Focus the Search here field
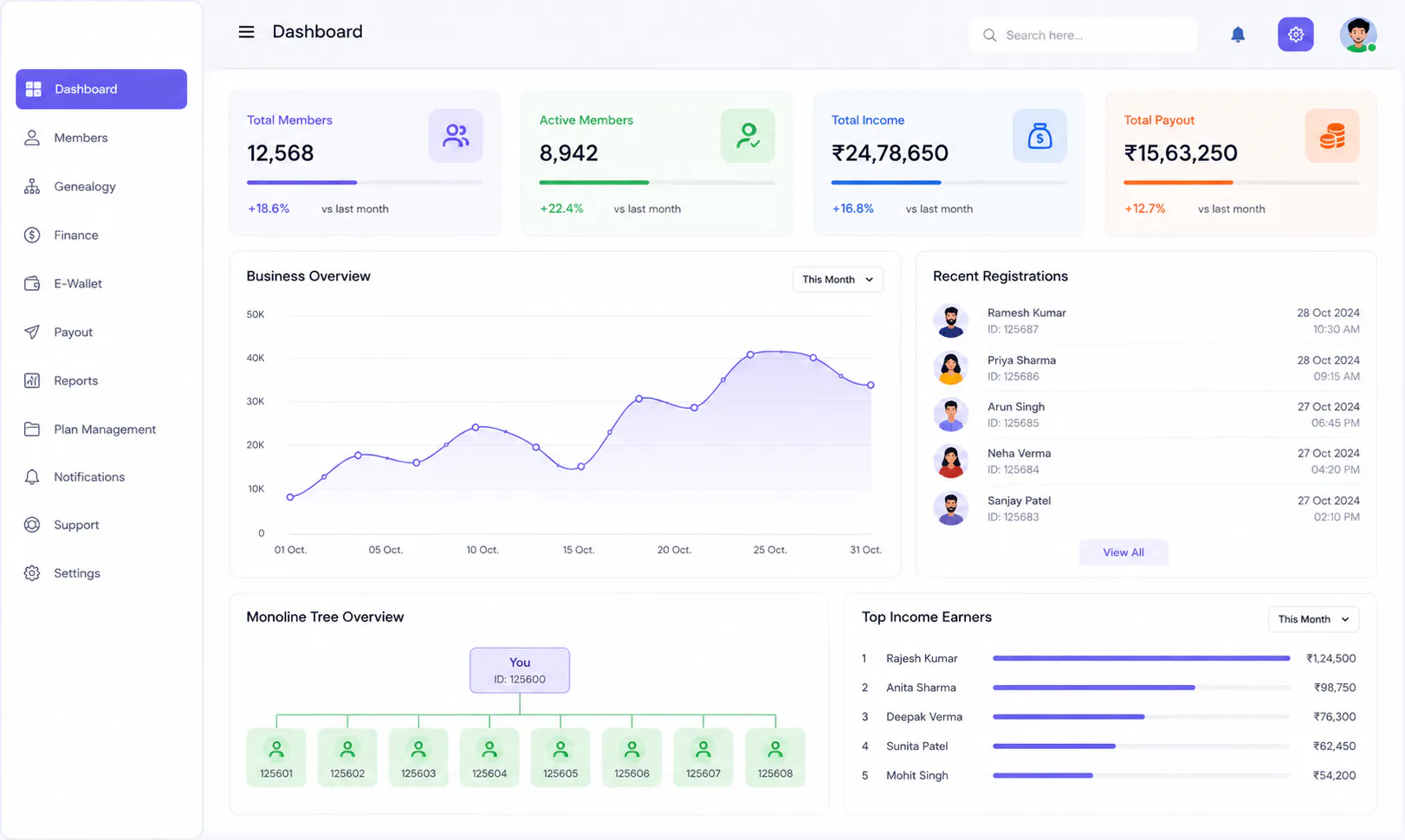 tap(1083, 36)
